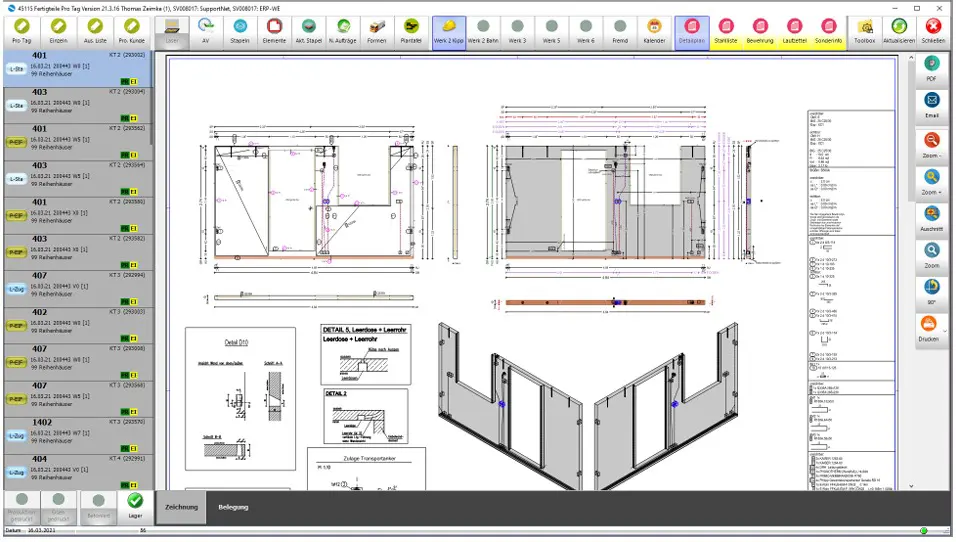Toggle the Werk 5 filter
This screenshot has height=542, width=956.
pyautogui.click(x=551, y=32)
